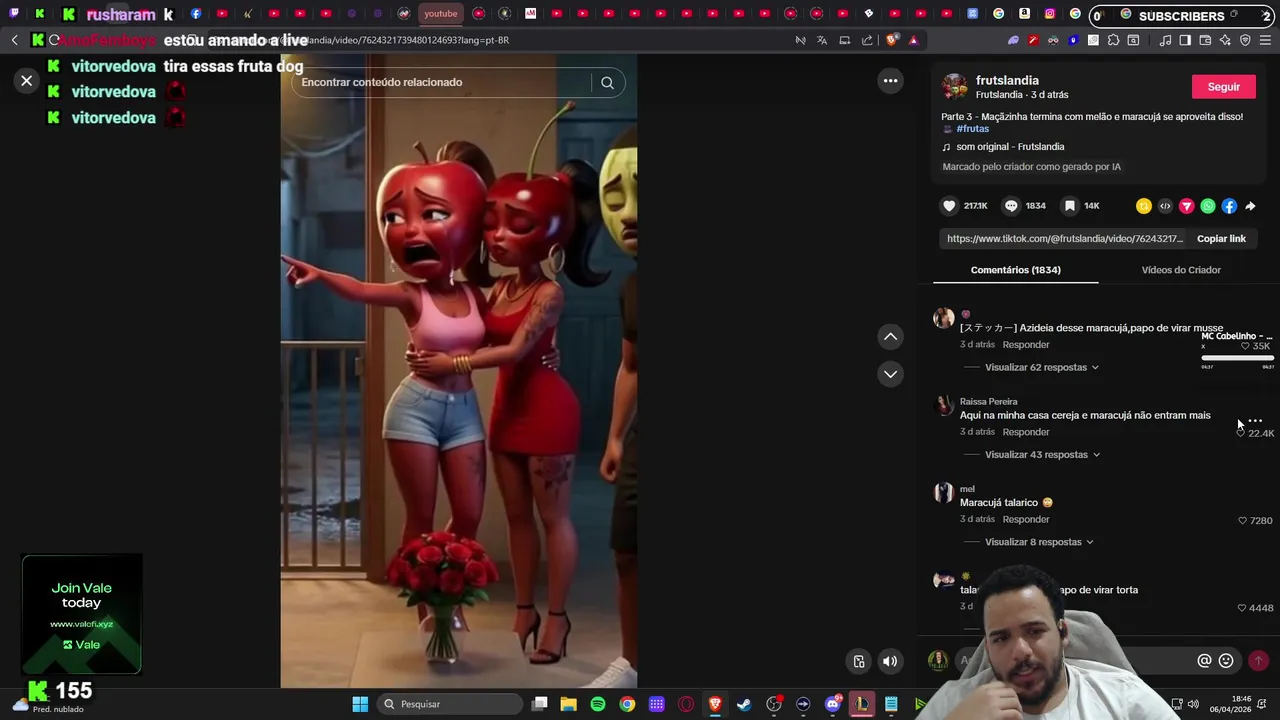Open the media control music note icon
The width and height of the screenshot is (1280, 720).
pos(1166,40)
